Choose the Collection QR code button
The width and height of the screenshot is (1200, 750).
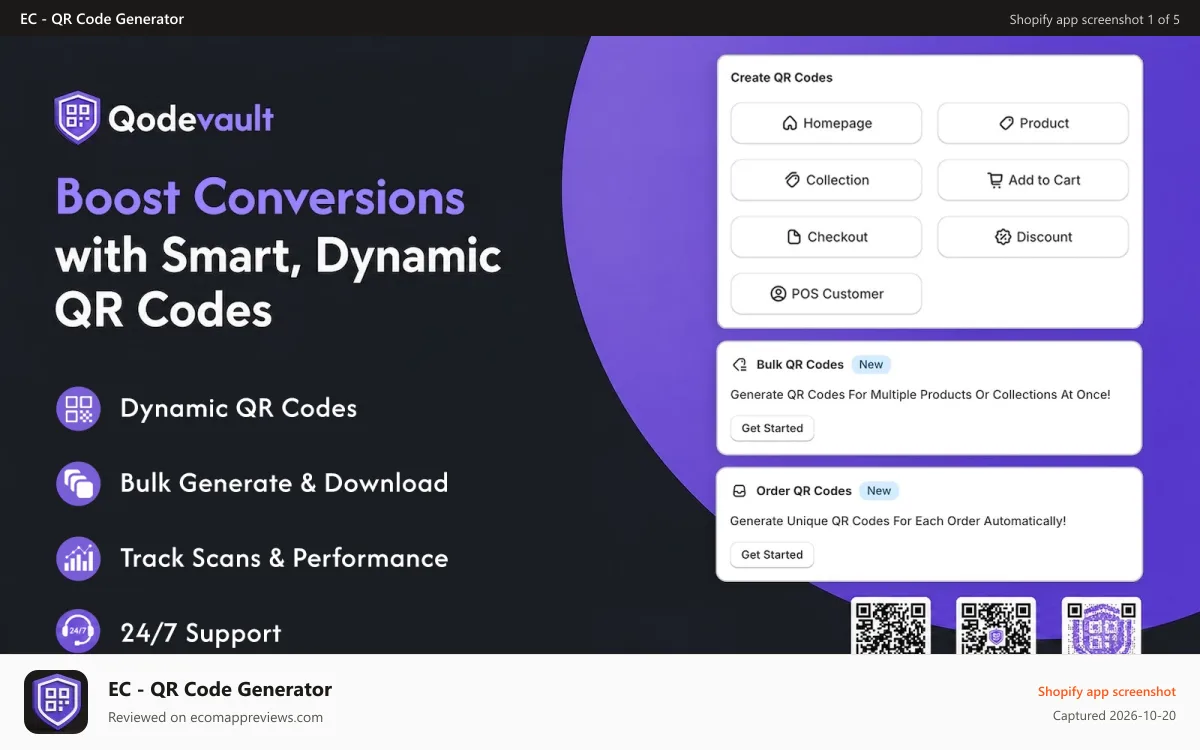pyautogui.click(x=826, y=180)
